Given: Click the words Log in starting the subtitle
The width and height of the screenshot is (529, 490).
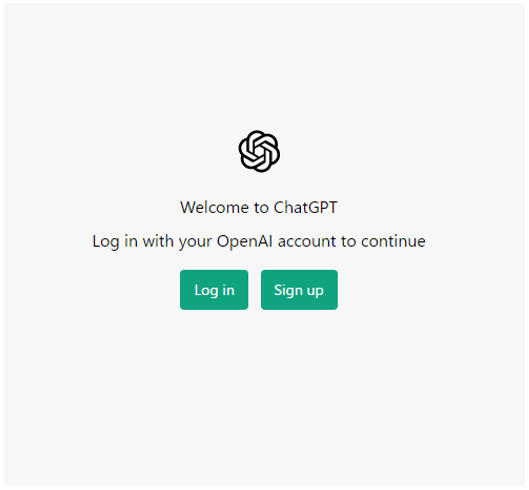Looking at the screenshot, I should (x=115, y=242).
